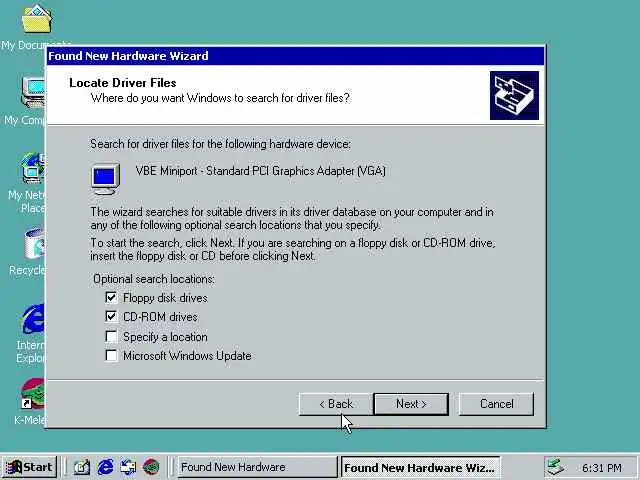Launch Outlook Express from quick launch
Viewport: 640px width, 480px height.
(128, 467)
